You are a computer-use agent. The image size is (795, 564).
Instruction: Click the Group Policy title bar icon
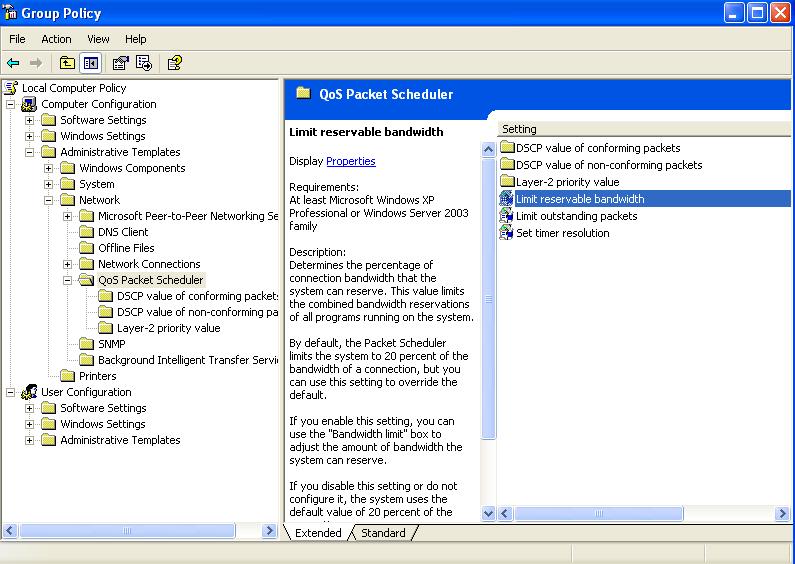point(10,12)
